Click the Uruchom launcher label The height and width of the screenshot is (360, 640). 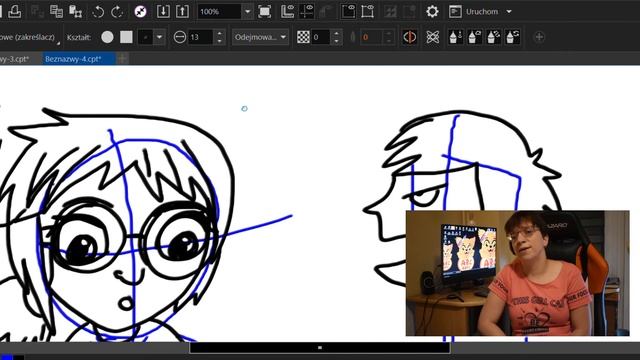[482, 11]
